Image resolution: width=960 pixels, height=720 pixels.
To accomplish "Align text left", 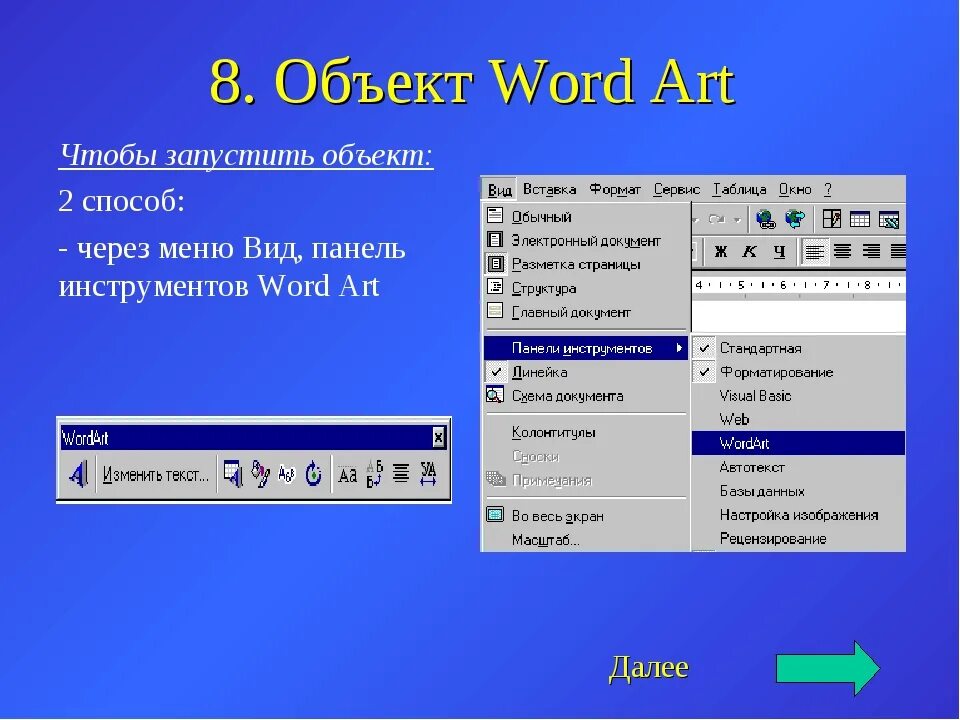I will (x=814, y=251).
